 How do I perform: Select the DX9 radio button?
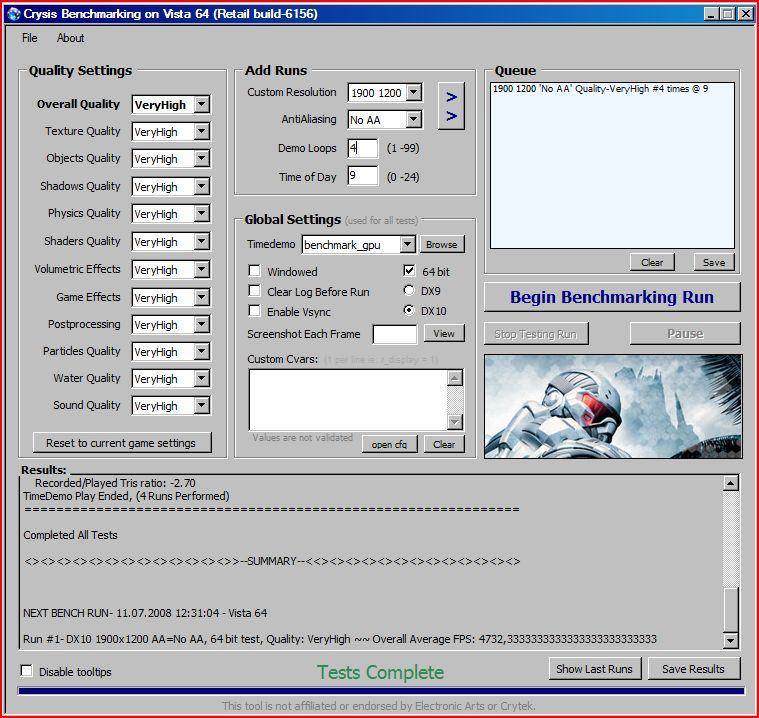point(409,290)
